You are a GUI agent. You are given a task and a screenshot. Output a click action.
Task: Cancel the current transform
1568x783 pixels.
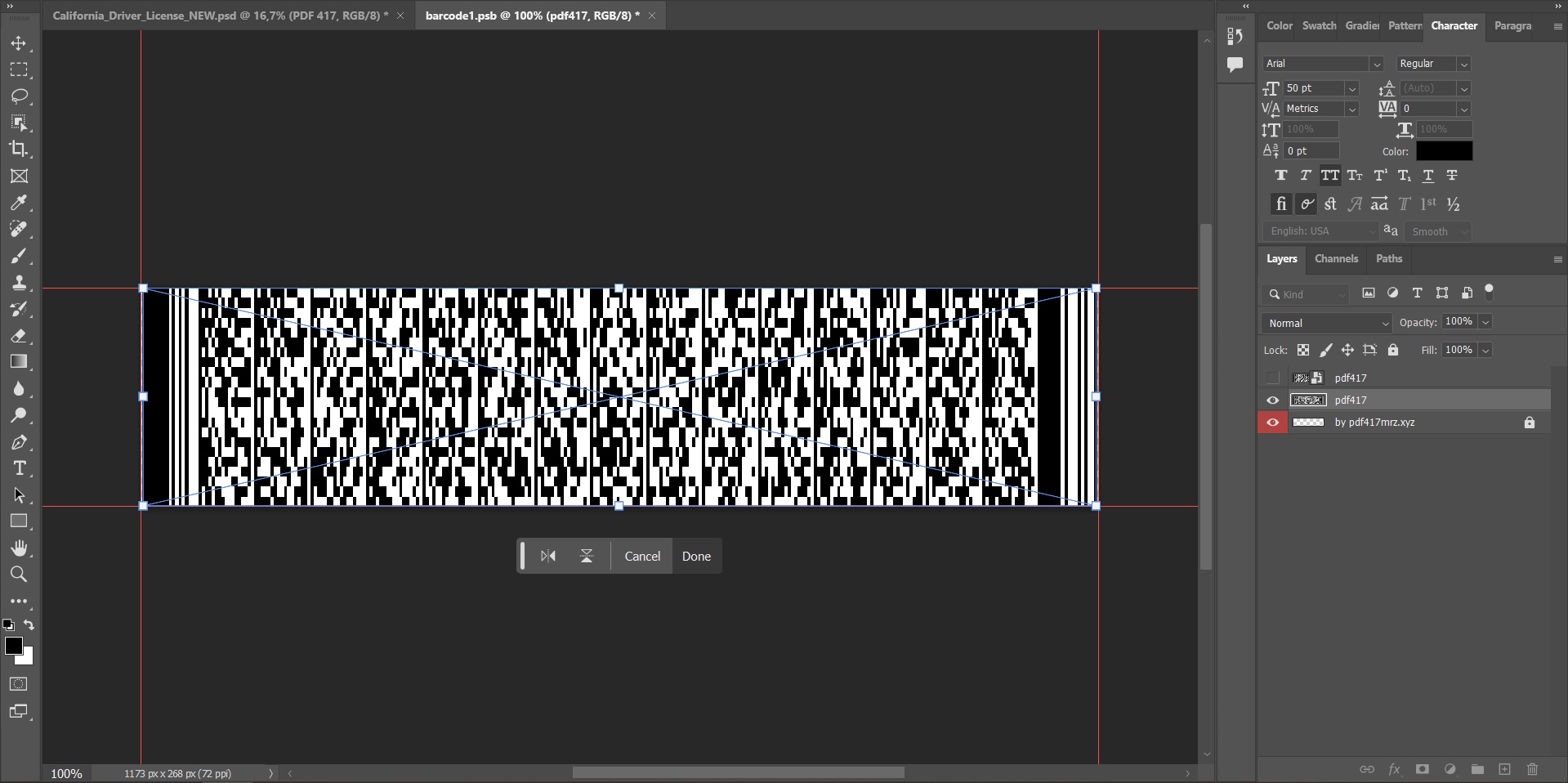641,556
